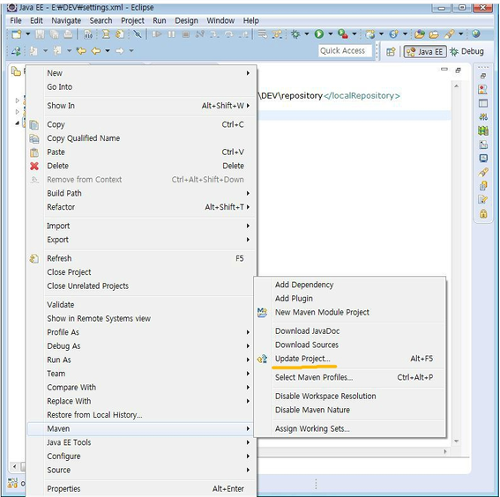The image size is (500, 497).
Task: Click the Copy icon in the context menu
Action: click(x=34, y=125)
